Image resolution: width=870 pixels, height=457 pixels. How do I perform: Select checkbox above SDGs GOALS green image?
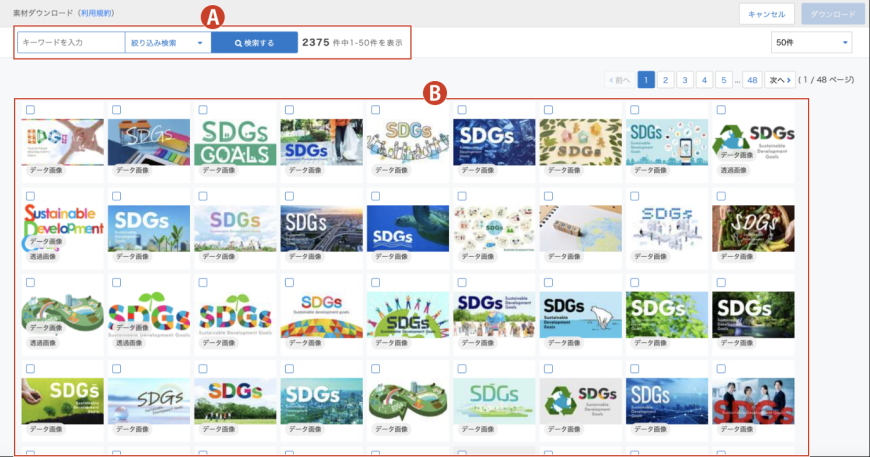tap(203, 109)
